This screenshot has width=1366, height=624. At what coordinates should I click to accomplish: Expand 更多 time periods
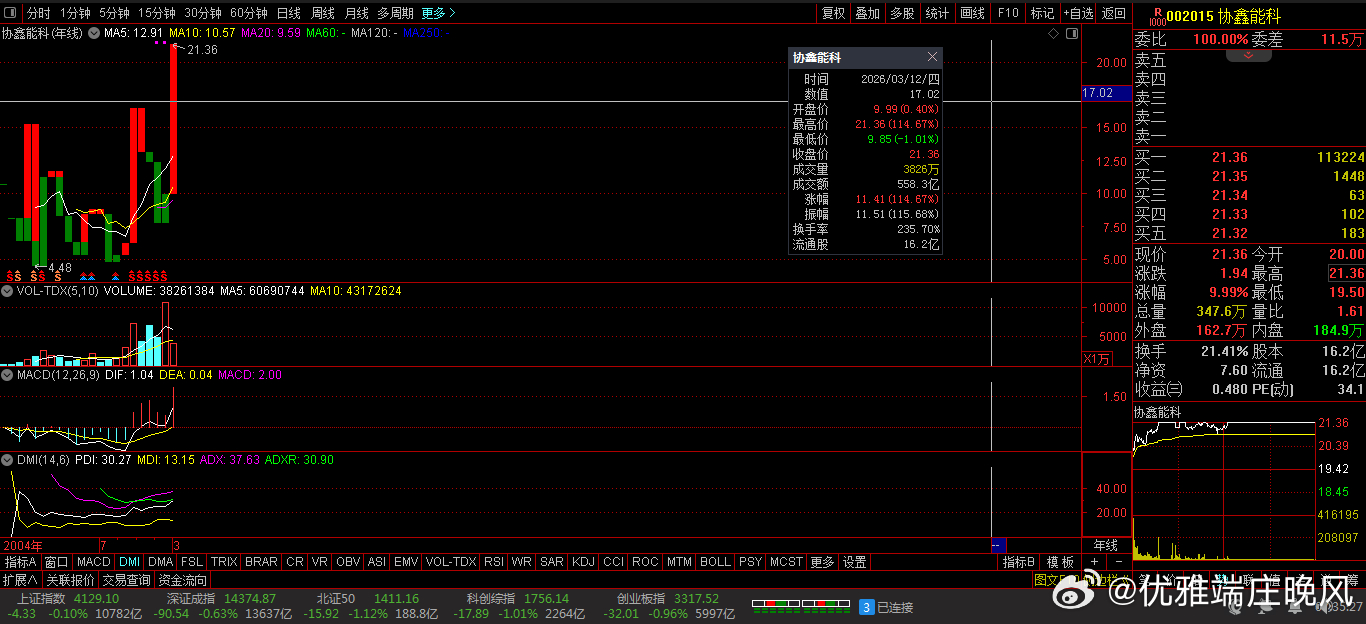click(x=438, y=13)
